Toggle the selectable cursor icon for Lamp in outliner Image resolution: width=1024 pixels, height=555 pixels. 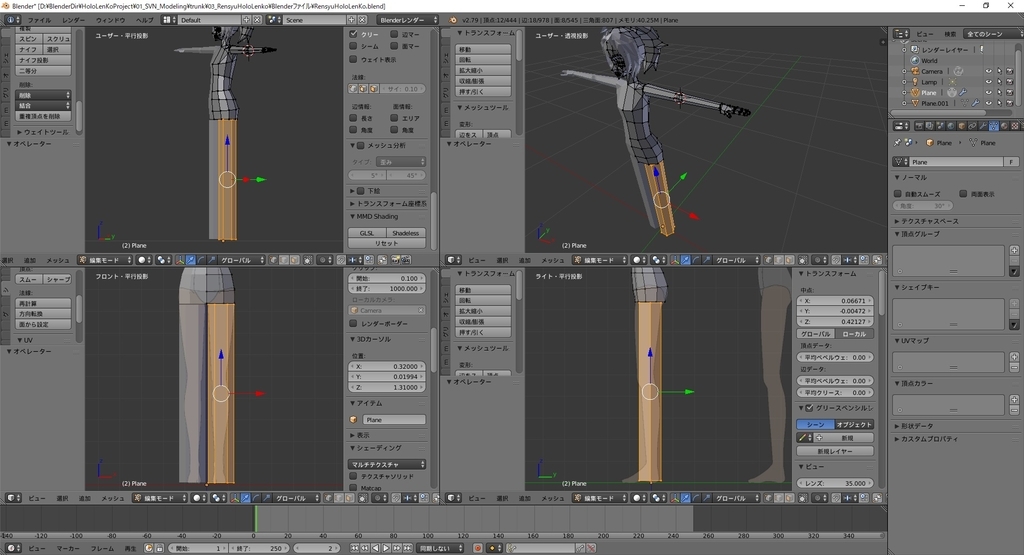[x=999, y=82]
